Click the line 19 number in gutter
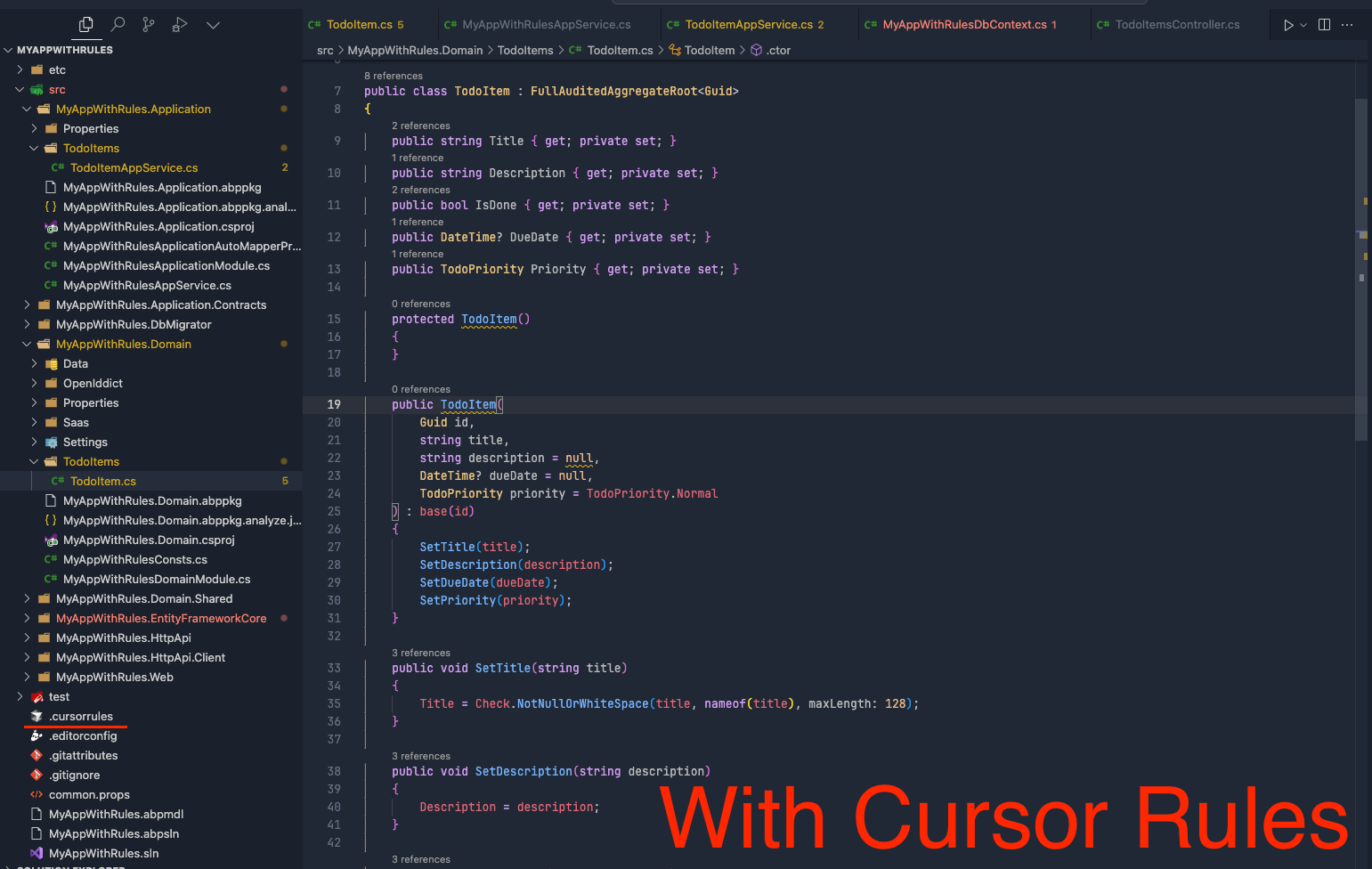The height and width of the screenshot is (869, 1372). click(334, 404)
